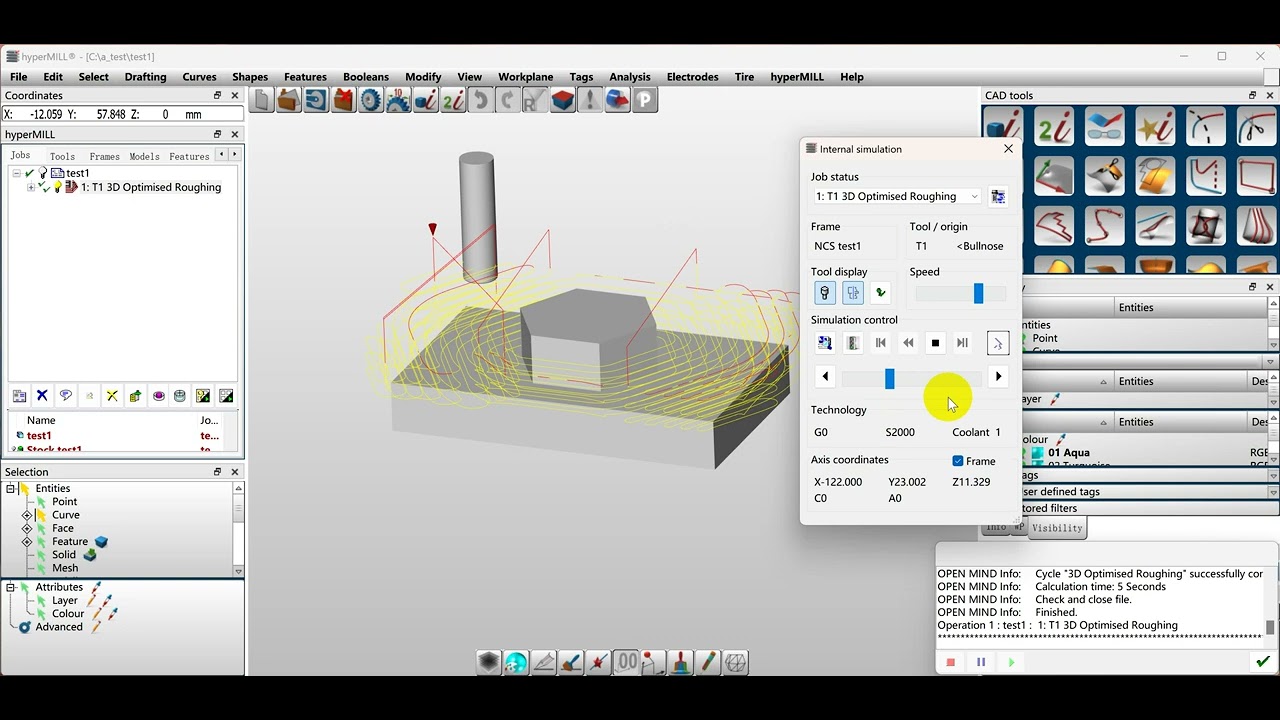Click the new document toolbar icon
1280x720 pixels.
(262, 100)
